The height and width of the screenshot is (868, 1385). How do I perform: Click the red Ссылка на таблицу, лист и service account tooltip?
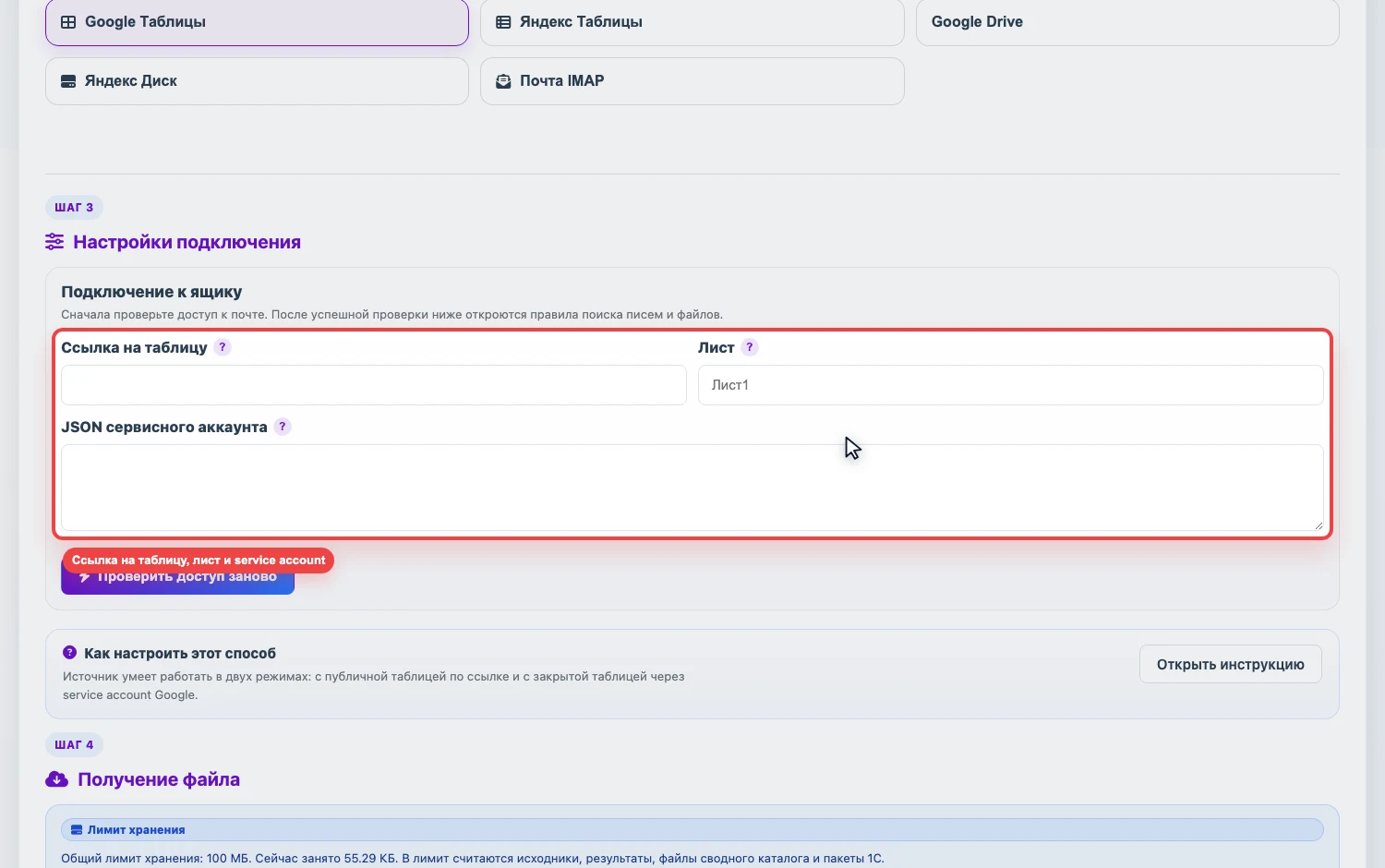(199, 561)
